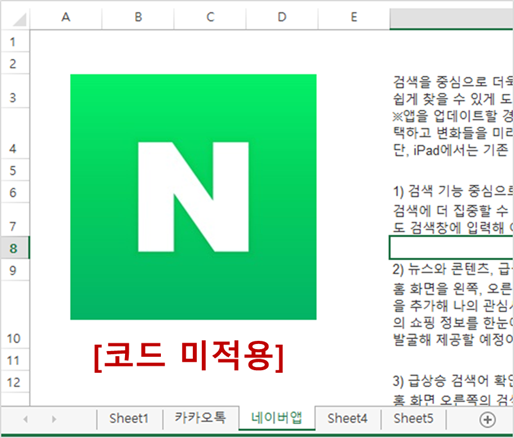The width and height of the screenshot is (514, 438).
Task: Select column C header
Action: click(210, 17)
